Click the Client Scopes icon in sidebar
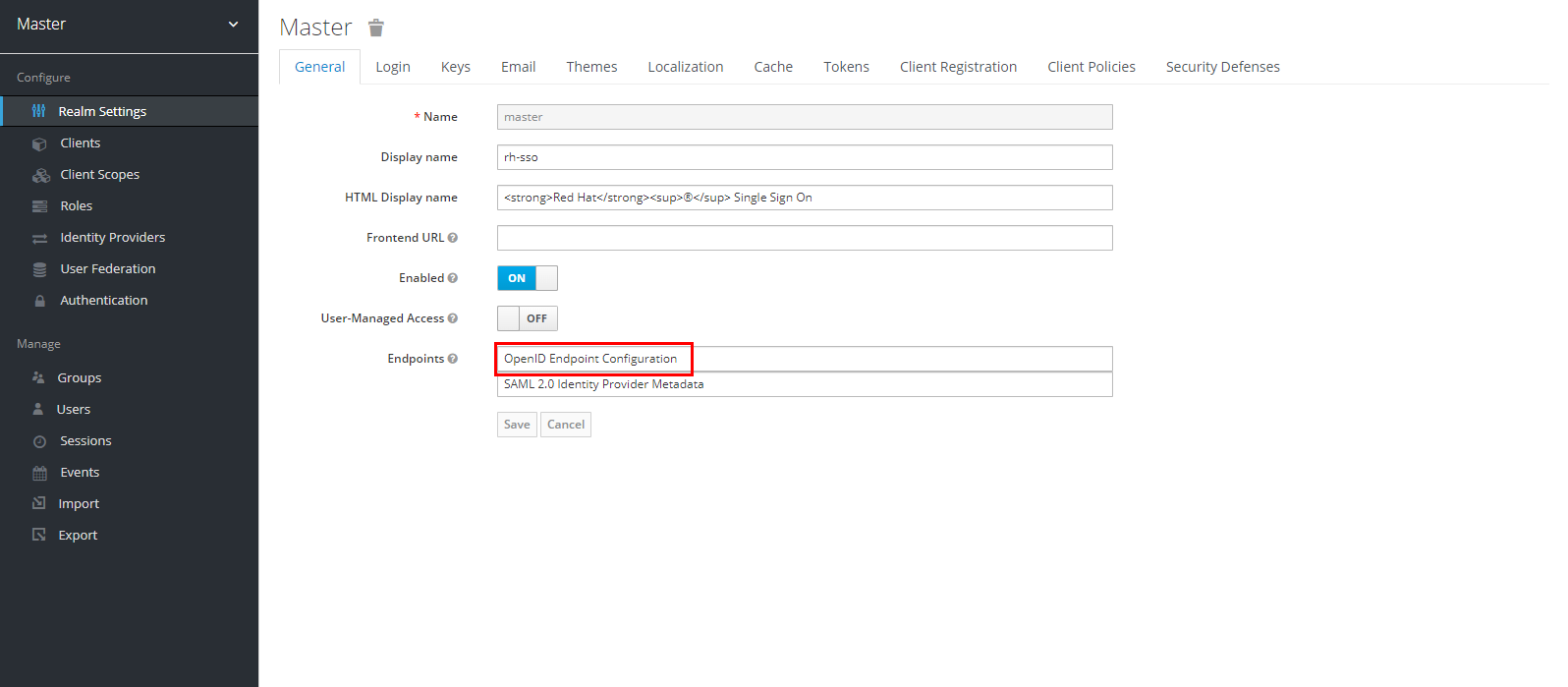This screenshot has width=1568, height=687. (x=40, y=175)
